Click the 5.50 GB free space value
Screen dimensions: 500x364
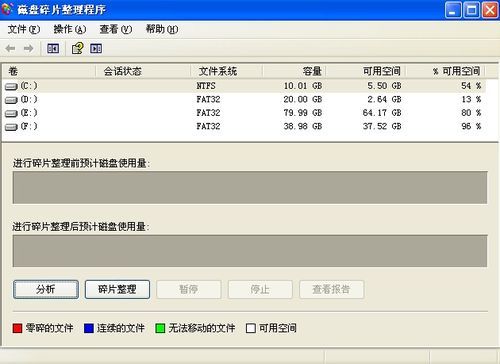[x=384, y=86]
